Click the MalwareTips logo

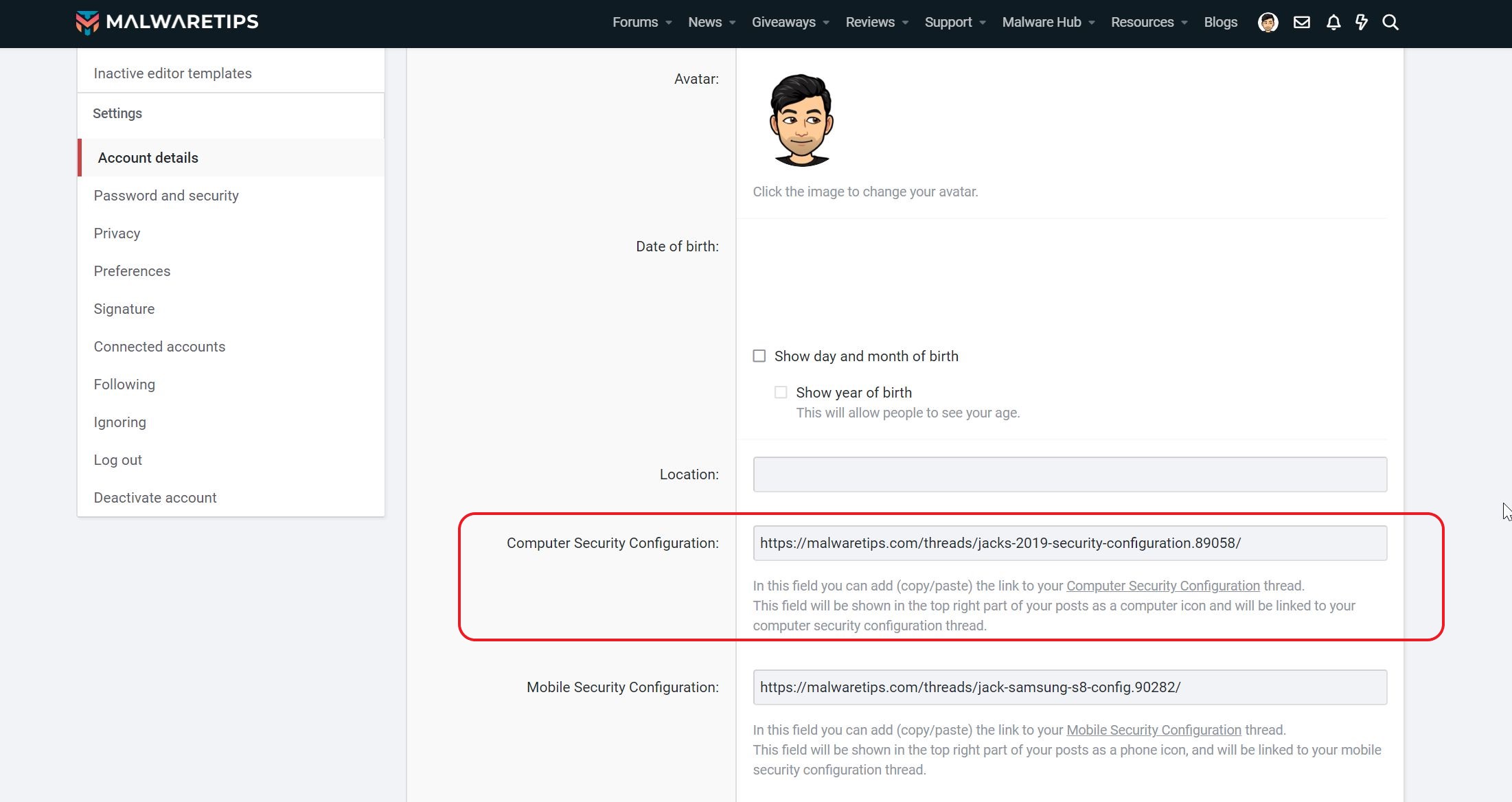[167, 22]
